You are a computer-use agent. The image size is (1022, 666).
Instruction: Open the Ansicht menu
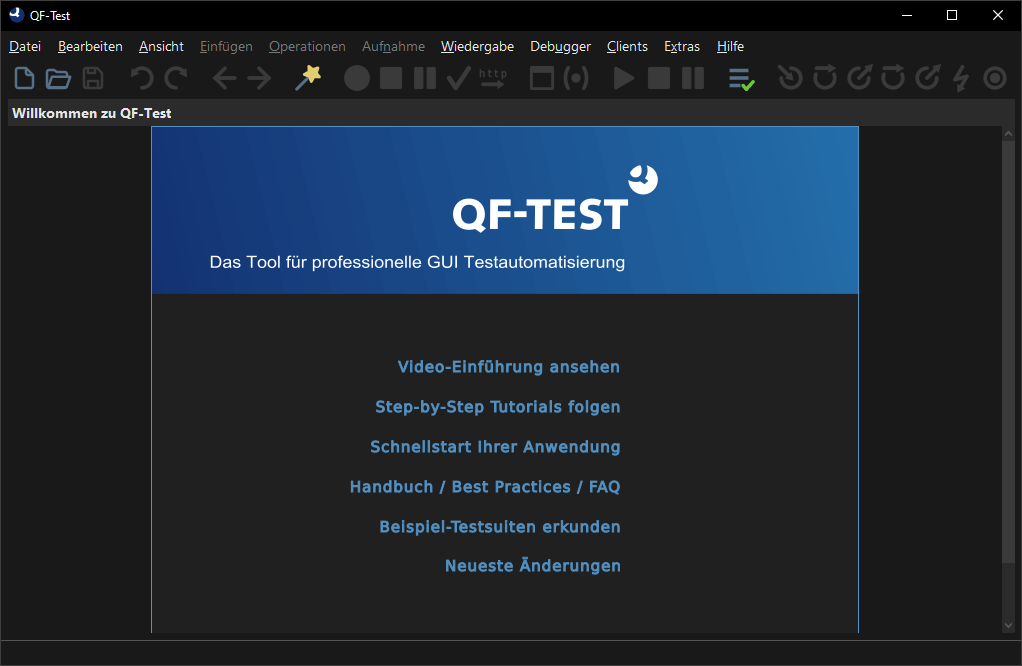[161, 46]
